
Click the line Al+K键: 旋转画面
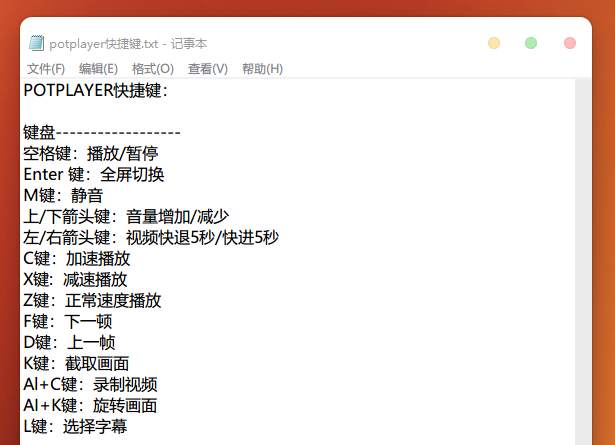click(91, 406)
